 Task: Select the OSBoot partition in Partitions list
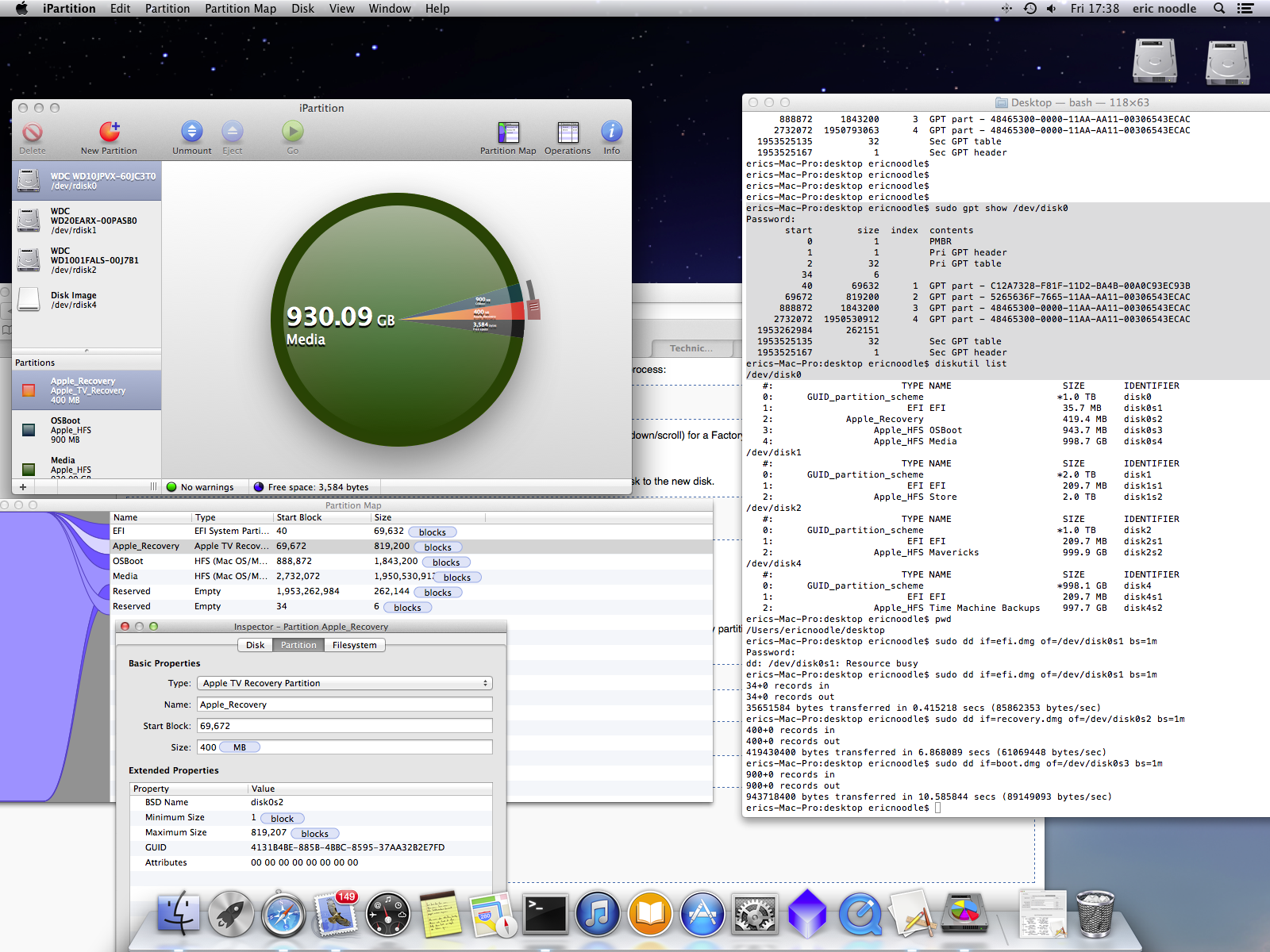[x=87, y=430]
